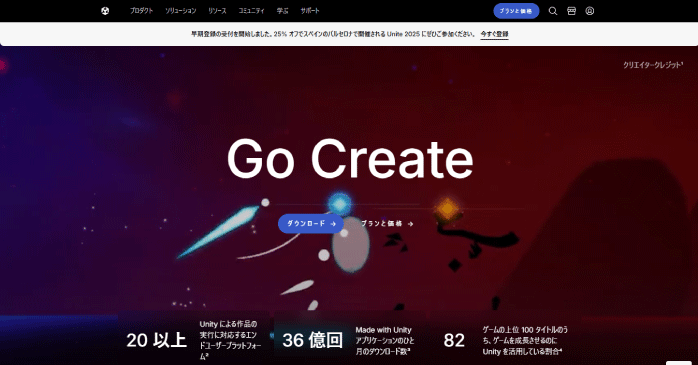Click the Unity logo in the header
Viewport: 698px width, 365px height.
coord(105,11)
